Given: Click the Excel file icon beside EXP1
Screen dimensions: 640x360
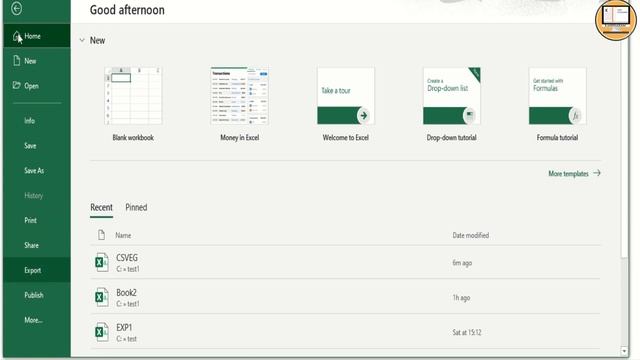Looking at the screenshot, I should click(x=102, y=332).
